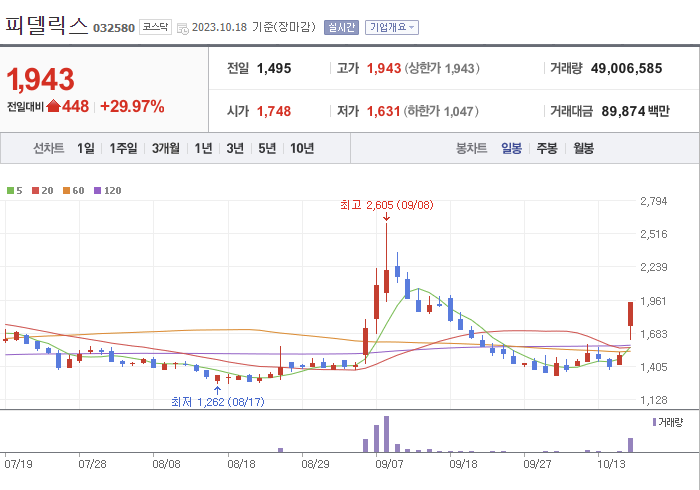
Task: Click the current price 1,943
Action: pyautogui.click(x=40, y=79)
